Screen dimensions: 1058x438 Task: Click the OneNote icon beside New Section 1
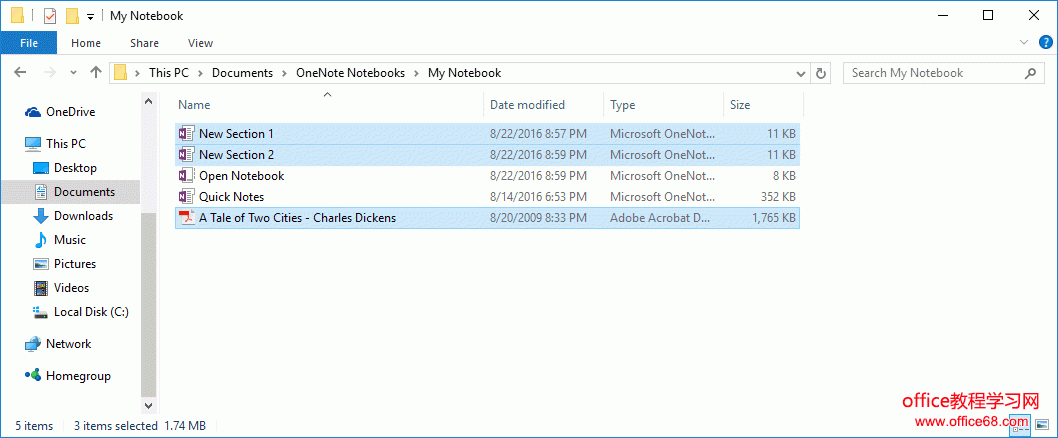[185, 134]
